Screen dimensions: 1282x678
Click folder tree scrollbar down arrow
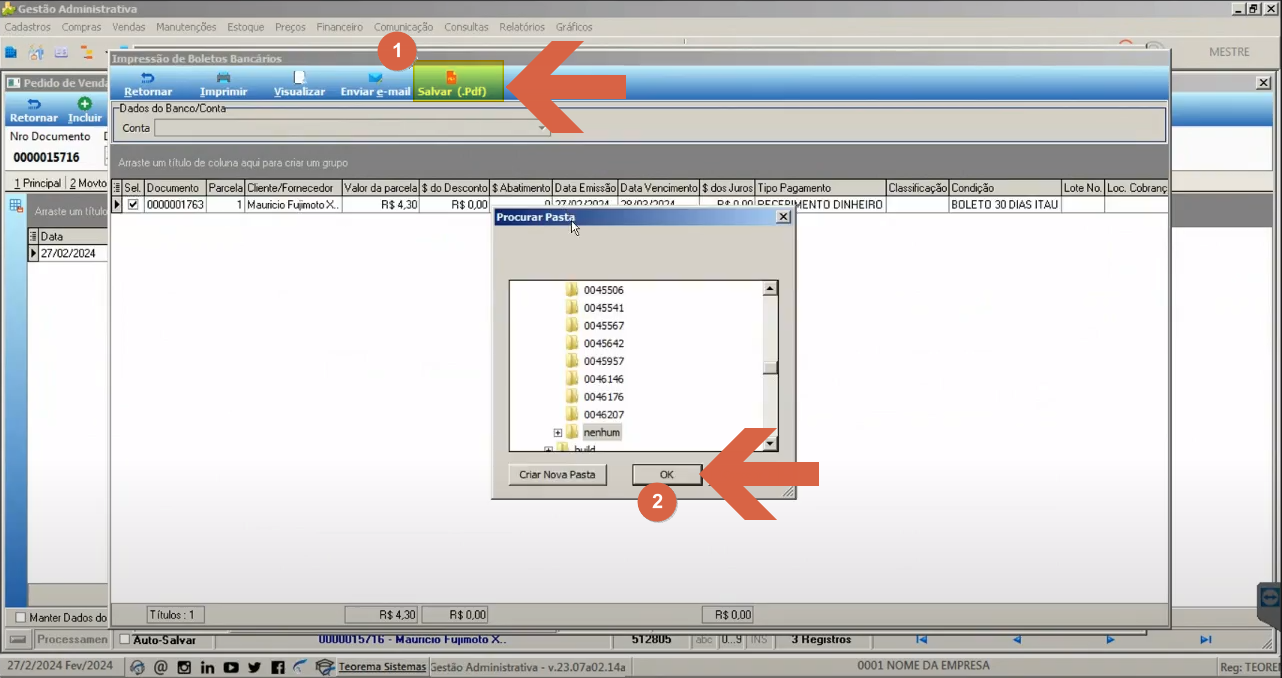tap(770, 443)
